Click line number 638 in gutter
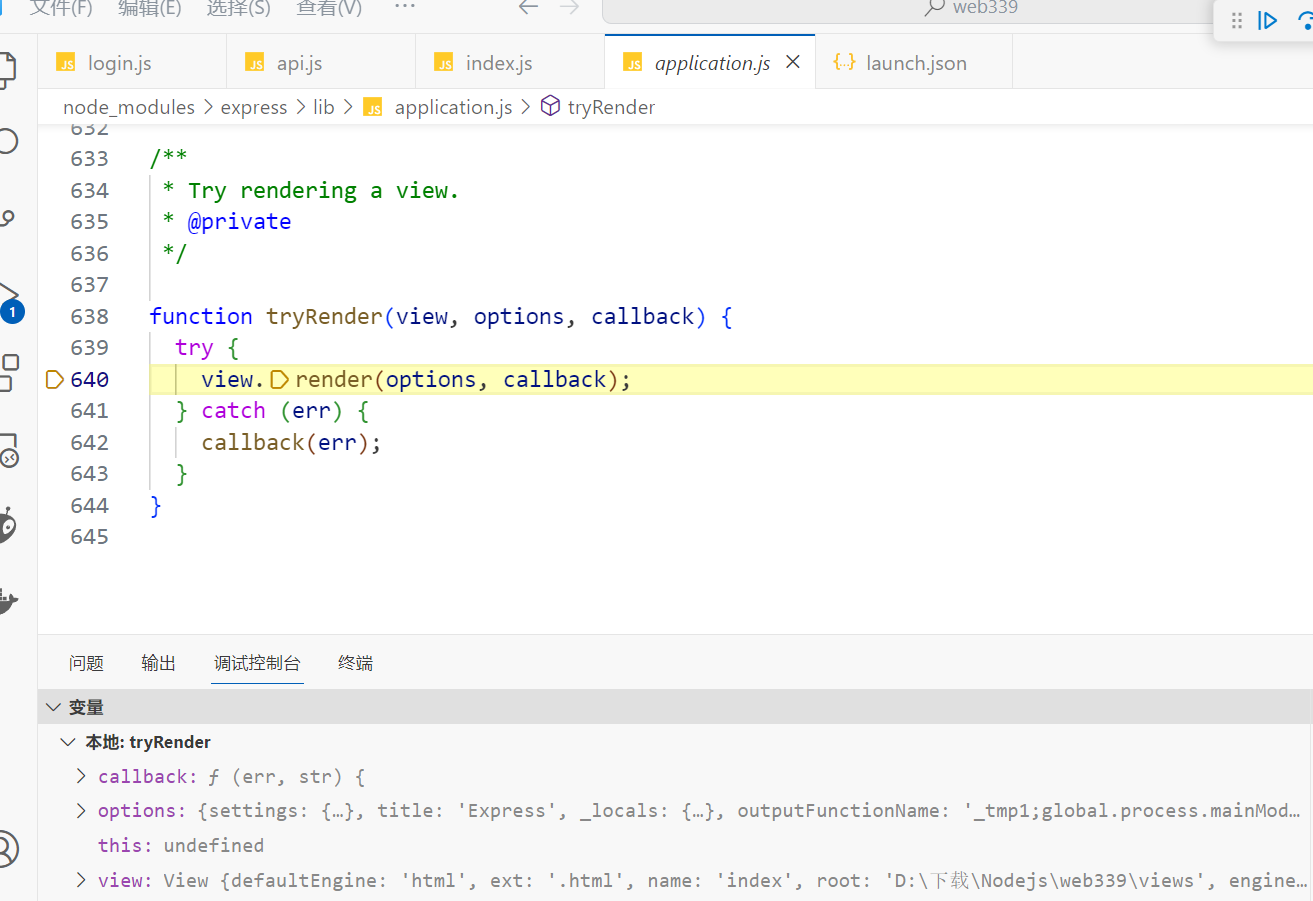 (x=90, y=317)
